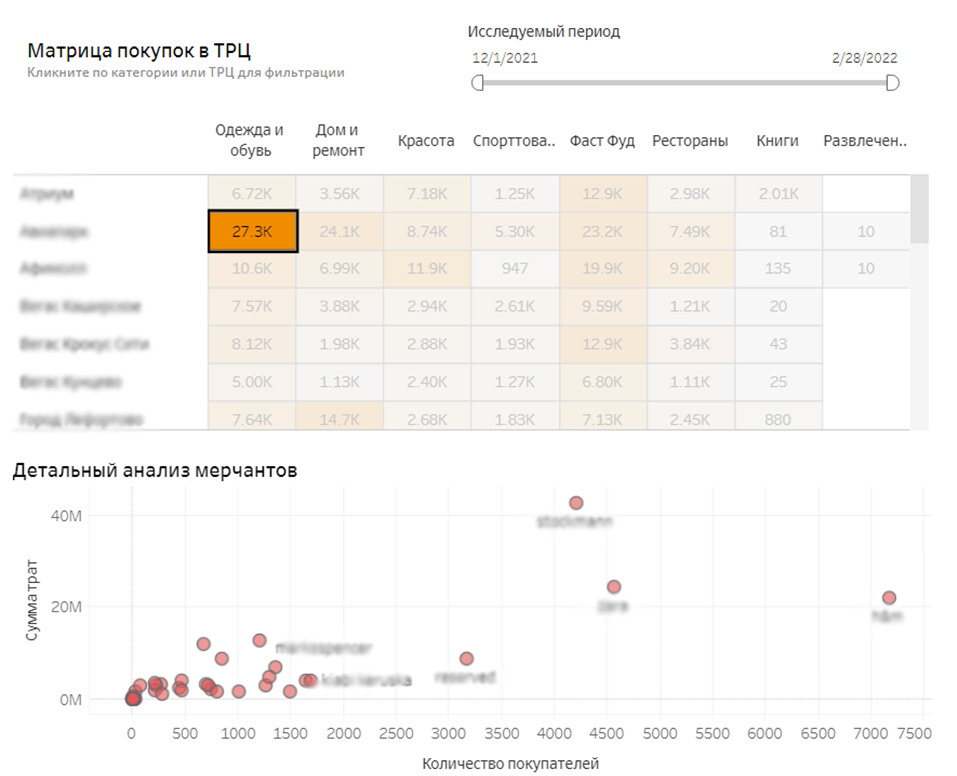The image size is (957, 776).
Task: Click the truncated "Спорттова.." column header
Action: pyautogui.click(x=513, y=140)
